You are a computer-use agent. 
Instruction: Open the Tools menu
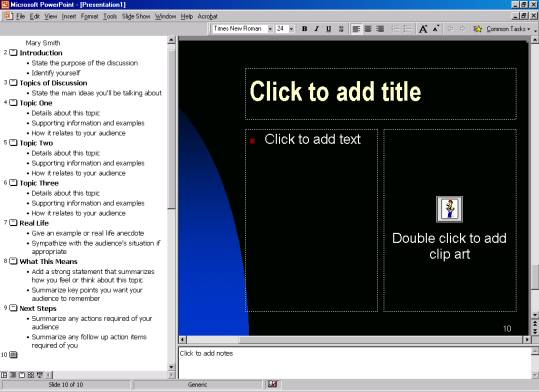pos(110,16)
